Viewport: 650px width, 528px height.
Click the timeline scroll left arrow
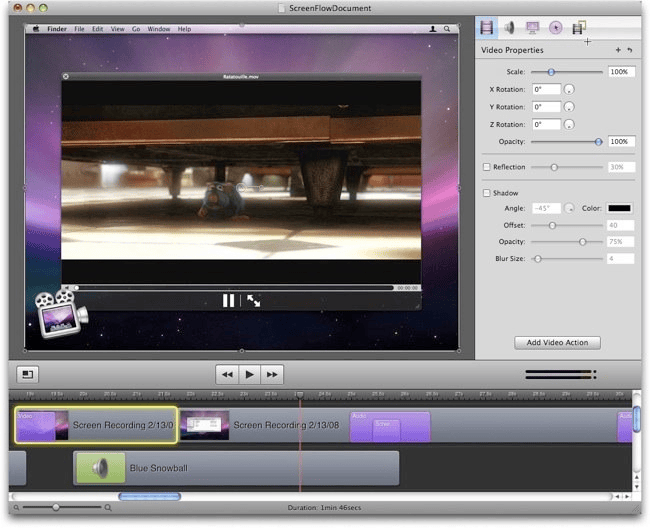pyautogui.click(x=618, y=497)
